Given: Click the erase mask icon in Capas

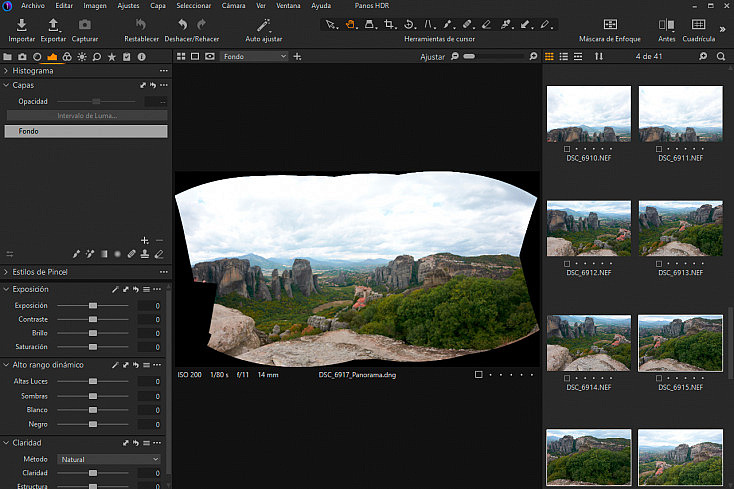Looking at the screenshot, I should click(159, 254).
